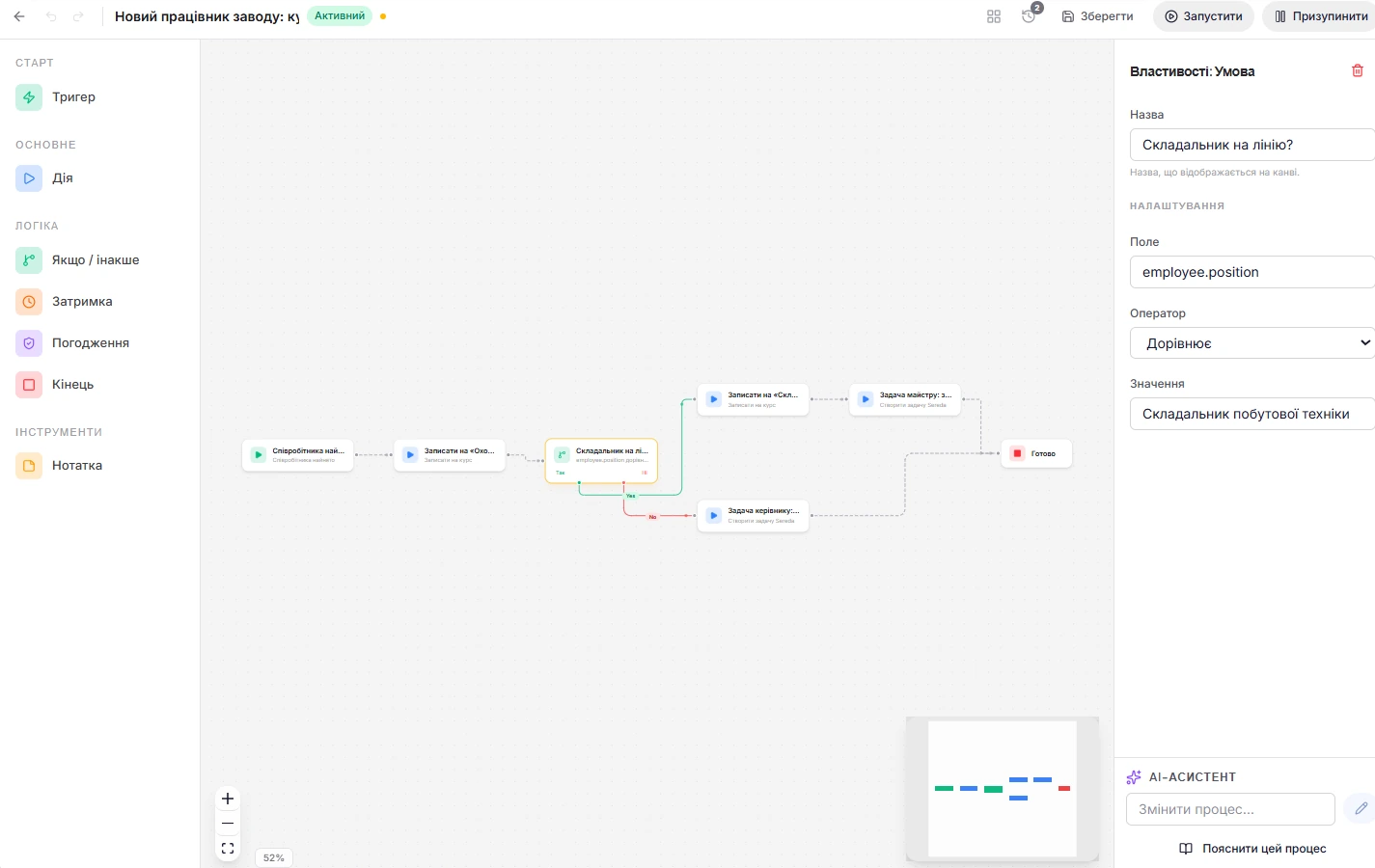Zoom out the canvas with minus
1375x868 pixels.
(x=228, y=824)
